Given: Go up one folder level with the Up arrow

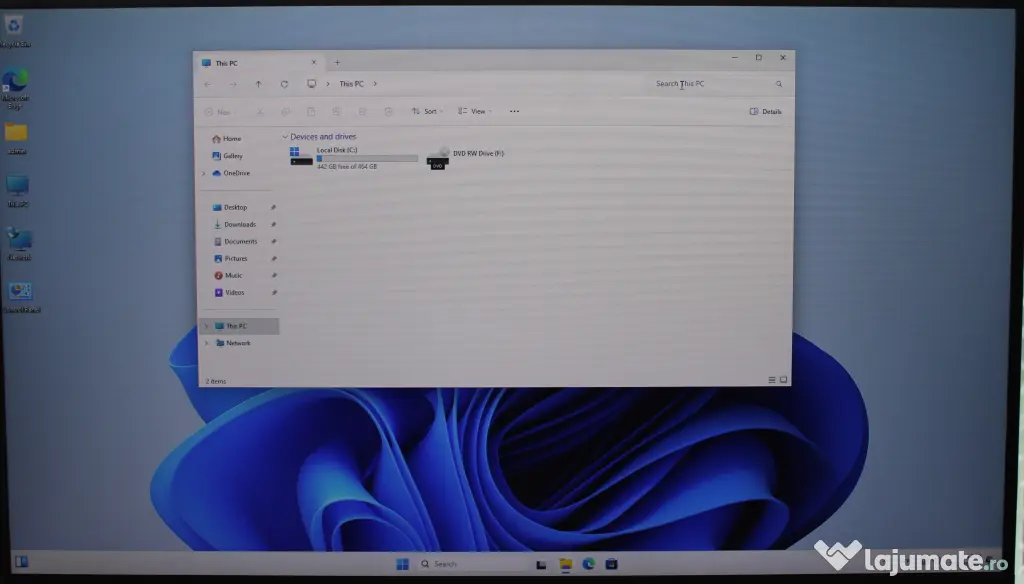Looking at the screenshot, I should click(258, 84).
